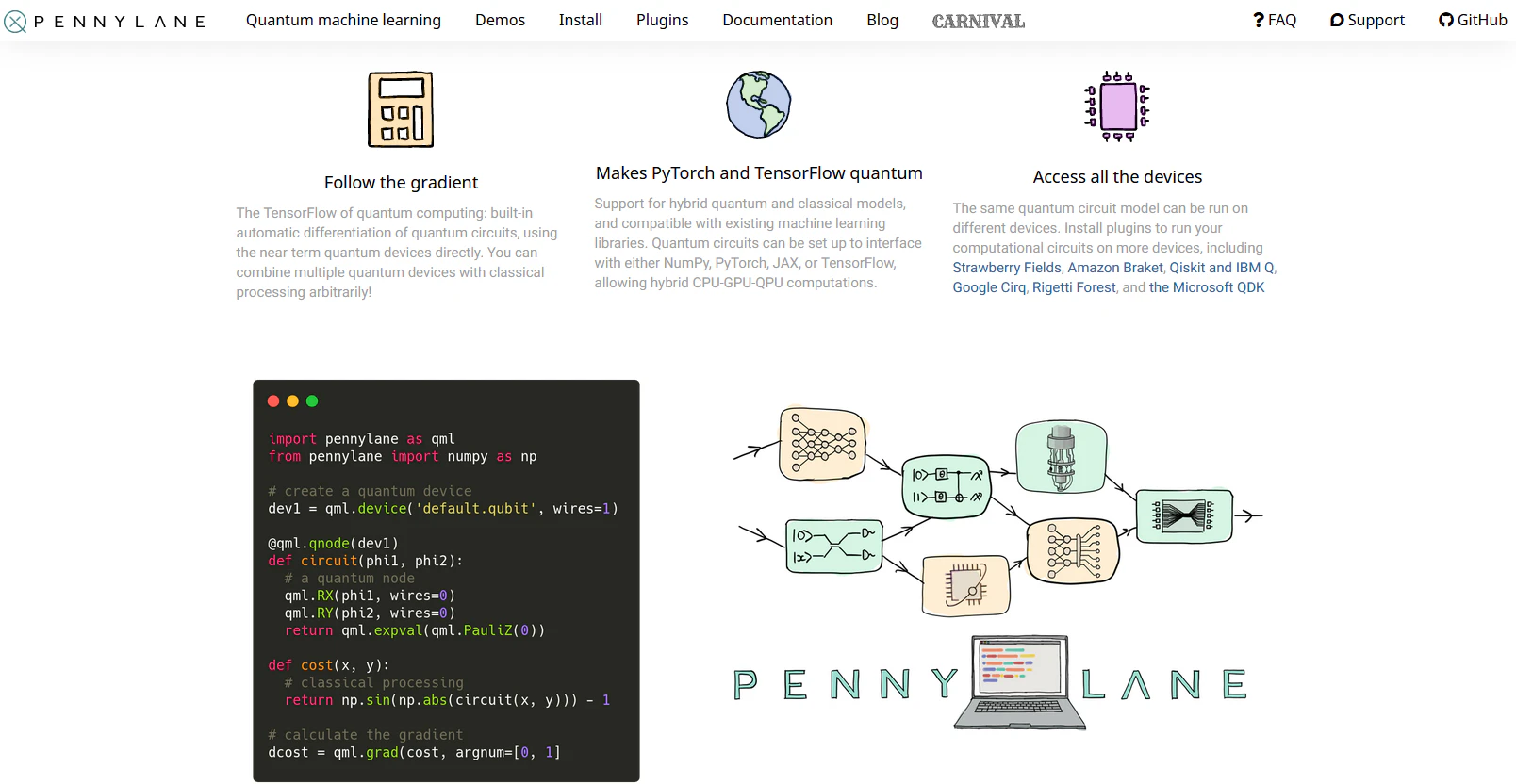
Task: Click the Makes PyTorch and TensorFlow quantum heading
Action: pos(759,173)
